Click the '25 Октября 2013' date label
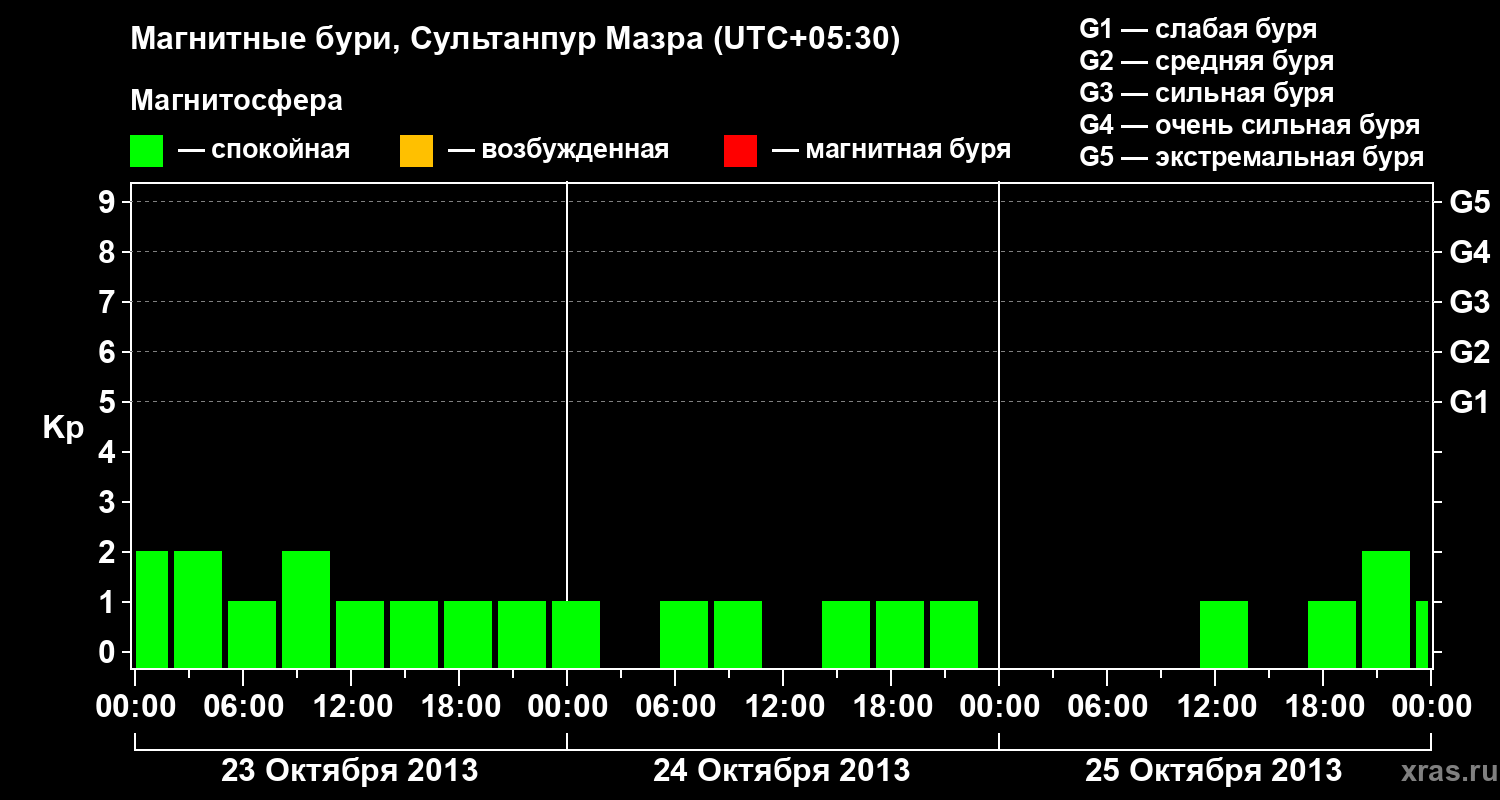 pos(1213,771)
